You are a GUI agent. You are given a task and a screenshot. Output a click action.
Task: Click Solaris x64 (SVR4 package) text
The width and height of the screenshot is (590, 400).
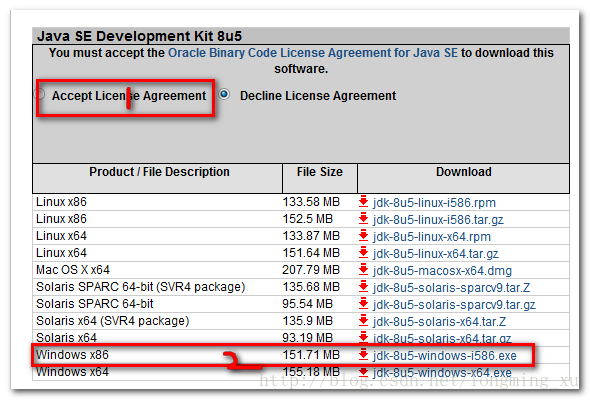(113, 321)
